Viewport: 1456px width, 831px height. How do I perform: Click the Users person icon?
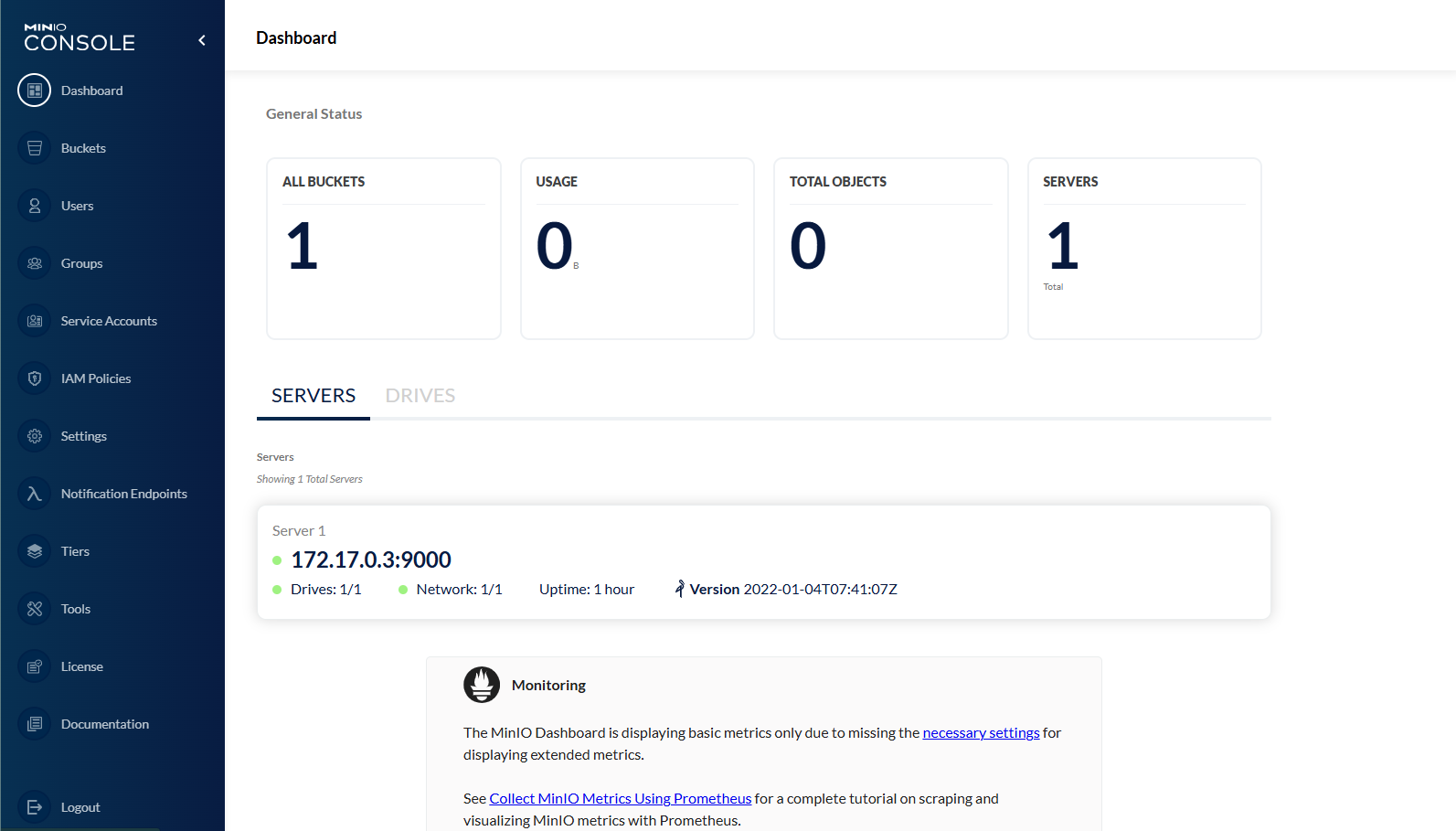point(35,206)
